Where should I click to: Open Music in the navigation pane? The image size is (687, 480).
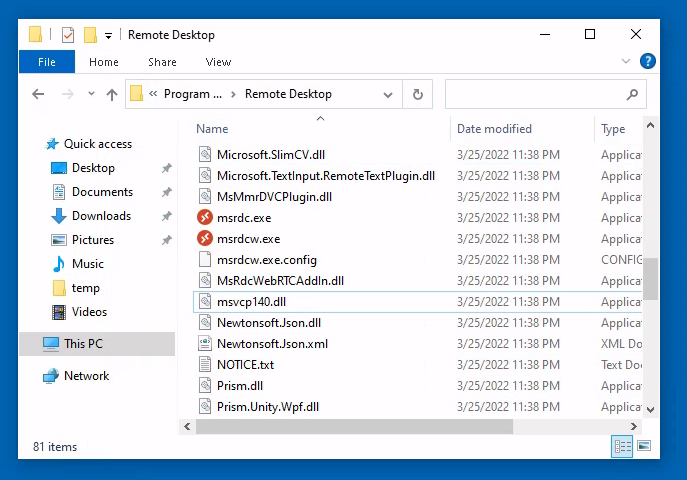(x=88, y=264)
